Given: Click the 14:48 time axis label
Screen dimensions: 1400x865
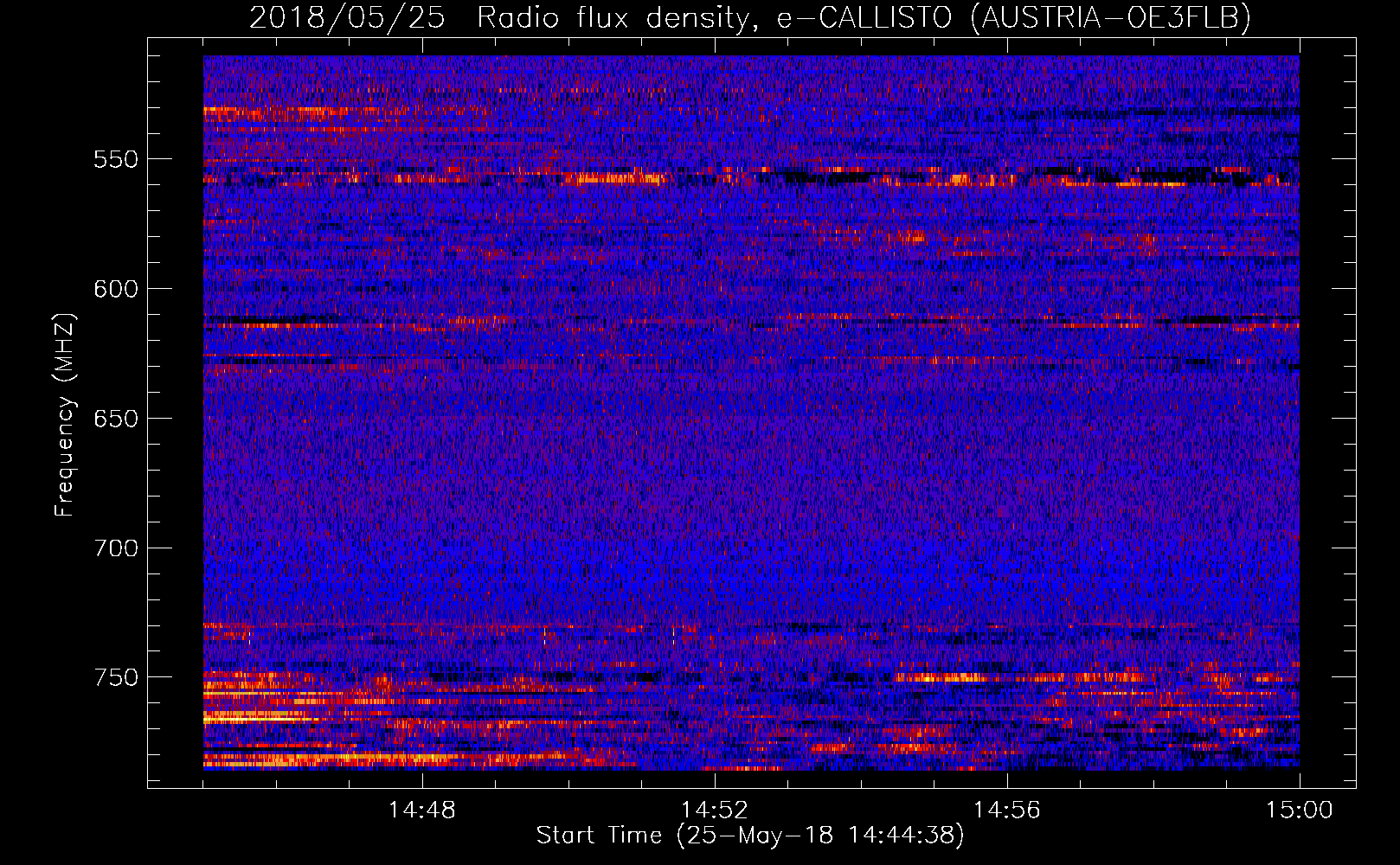Looking at the screenshot, I should (422, 811).
